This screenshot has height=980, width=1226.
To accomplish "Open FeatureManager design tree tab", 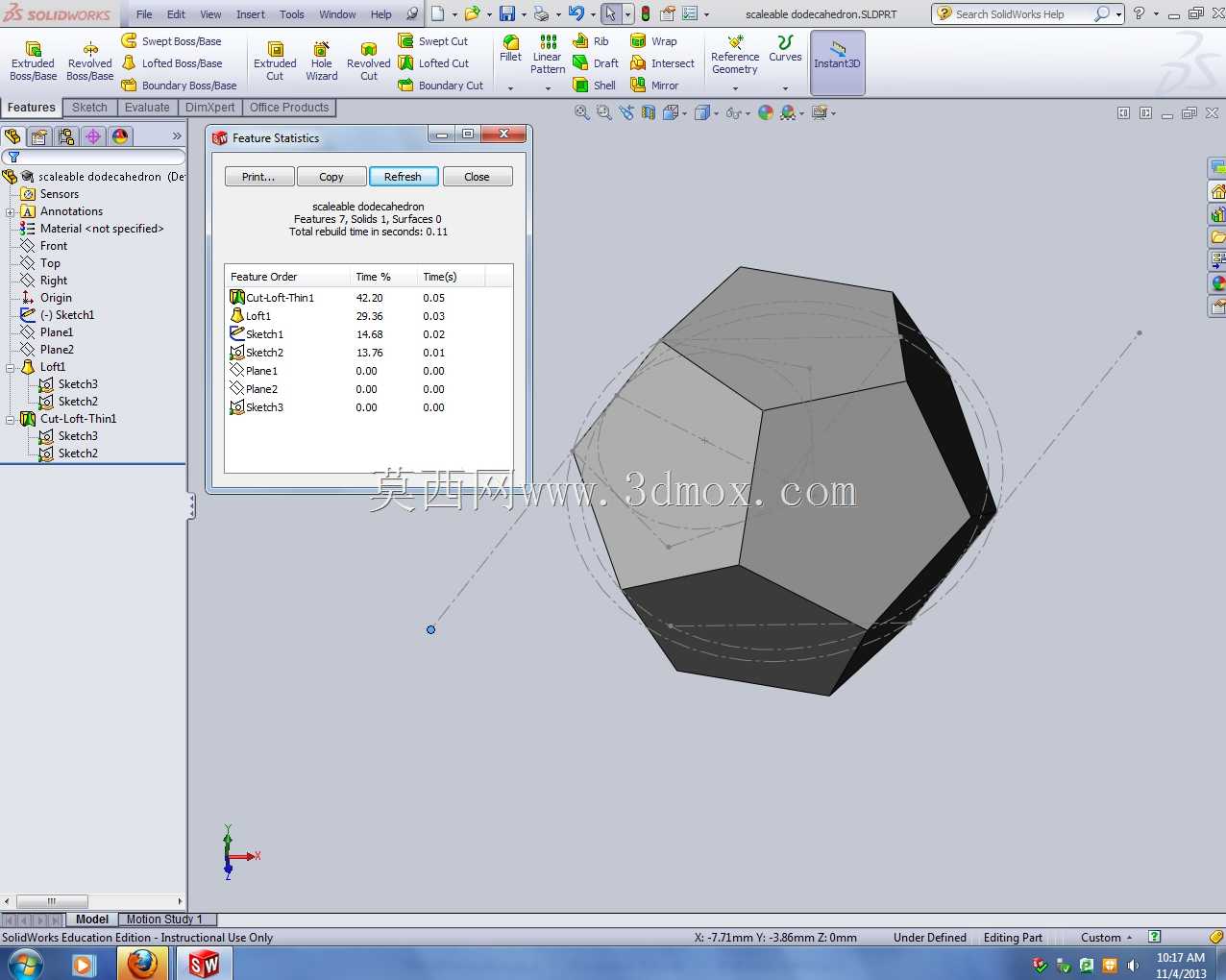I will pyautogui.click(x=12, y=136).
